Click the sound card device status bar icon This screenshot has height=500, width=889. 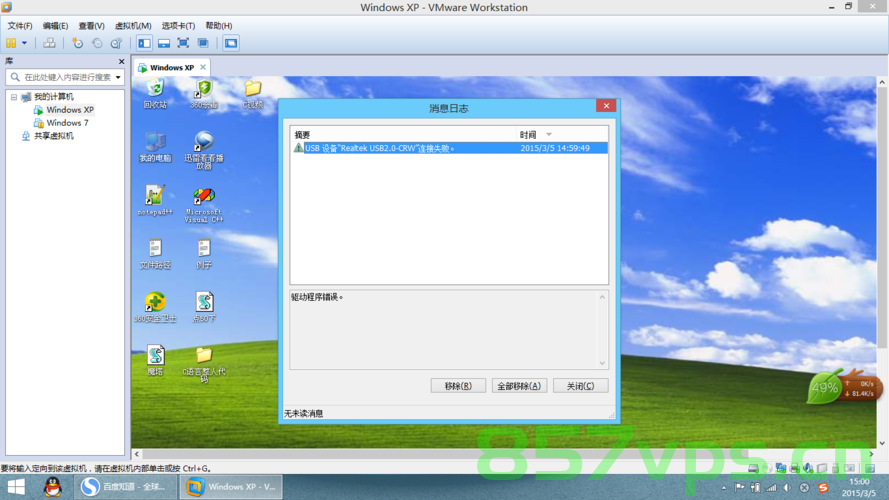[808, 468]
